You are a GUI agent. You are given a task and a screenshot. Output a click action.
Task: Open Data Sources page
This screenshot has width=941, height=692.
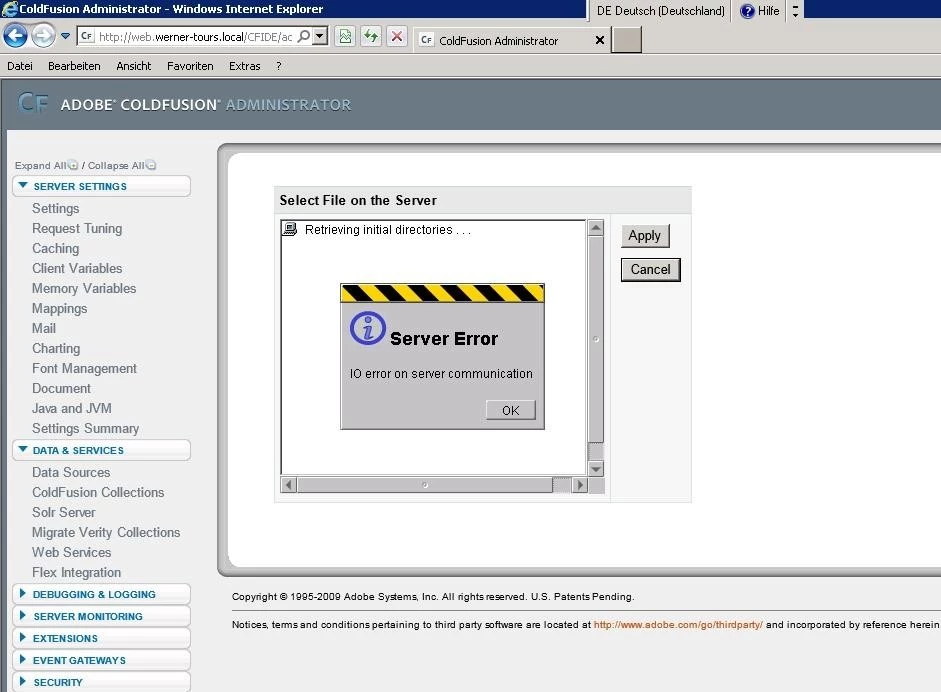pos(71,472)
